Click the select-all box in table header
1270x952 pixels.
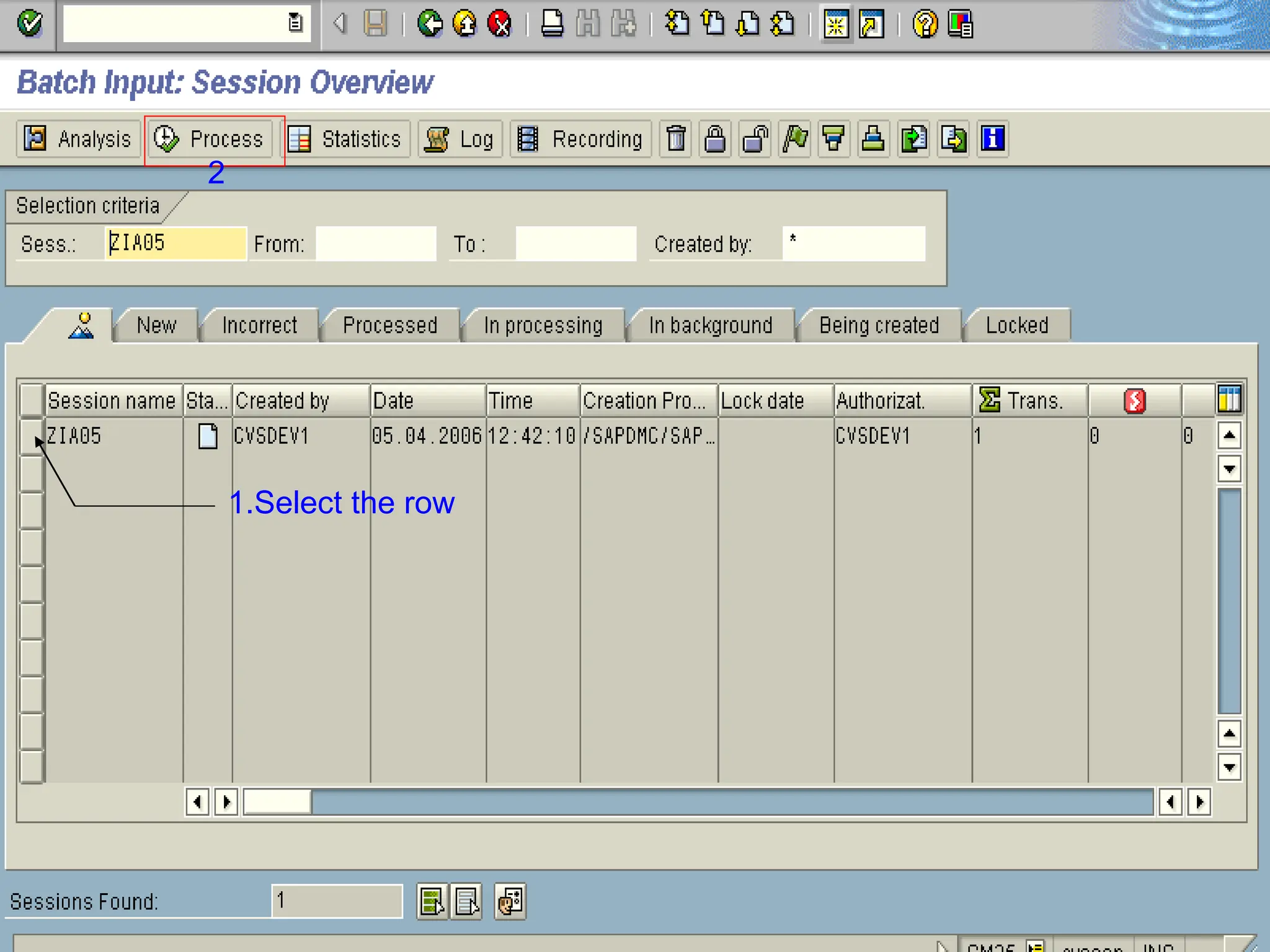pos(31,400)
